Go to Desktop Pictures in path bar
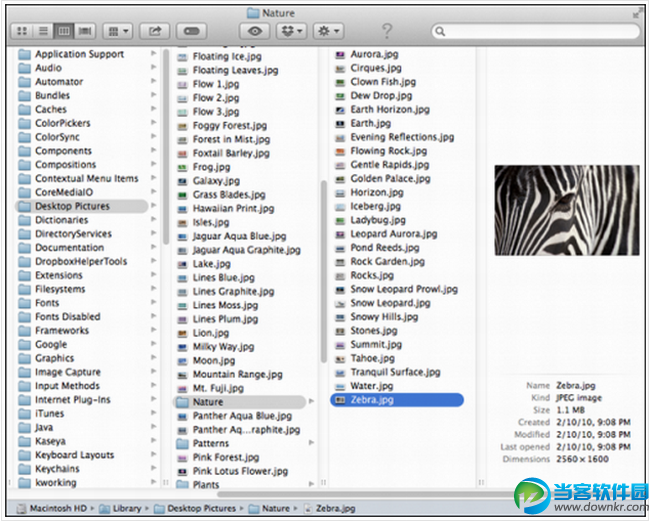The height and width of the screenshot is (521, 650). 195,508
